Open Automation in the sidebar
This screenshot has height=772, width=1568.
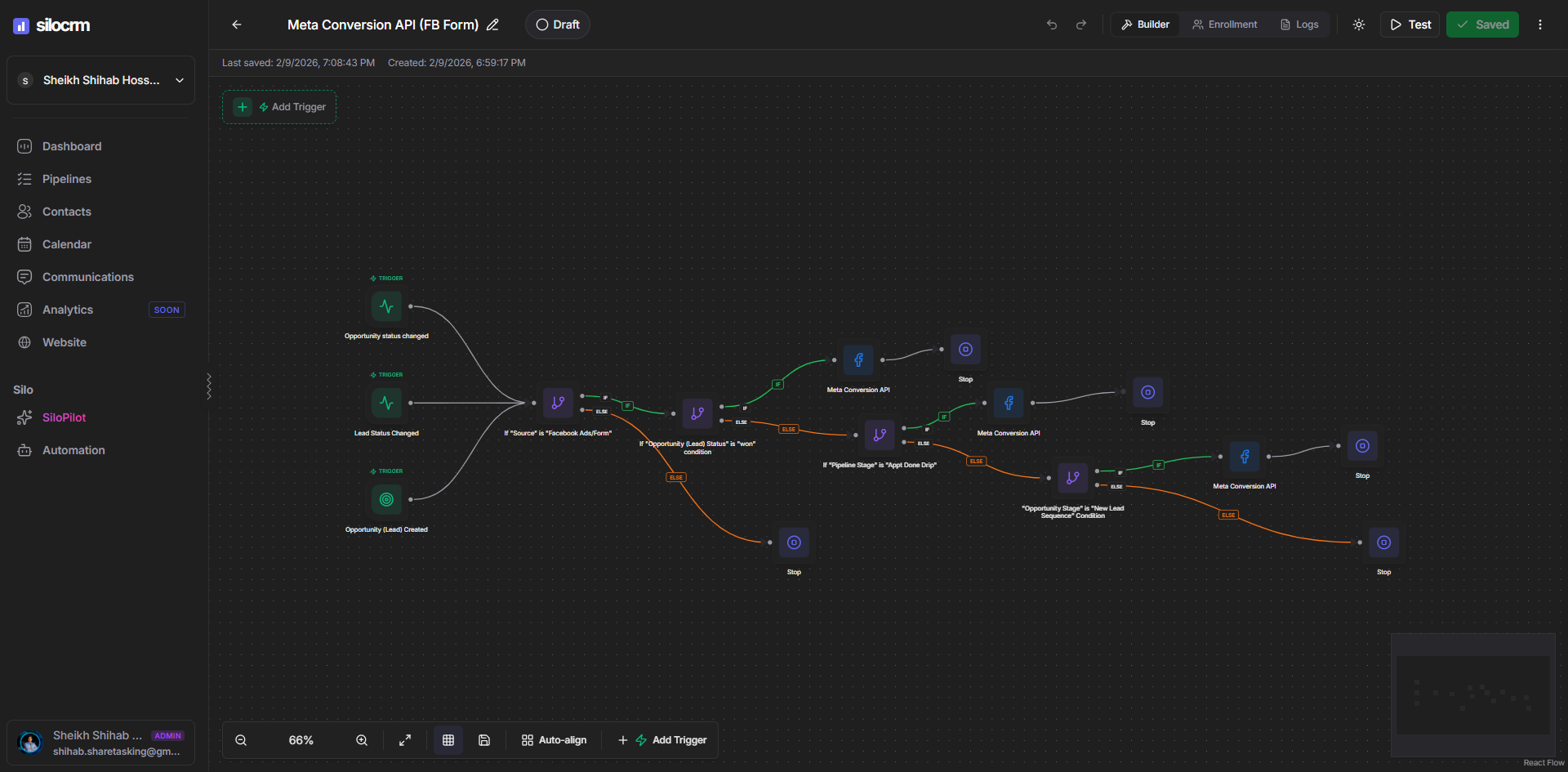click(73, 450)
